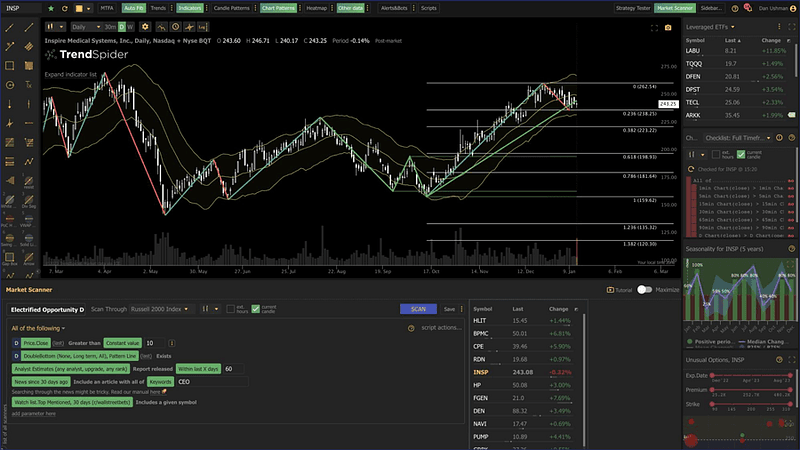Open the Heatmap tab
800x450 pixels.
click(x=316, y=8)
